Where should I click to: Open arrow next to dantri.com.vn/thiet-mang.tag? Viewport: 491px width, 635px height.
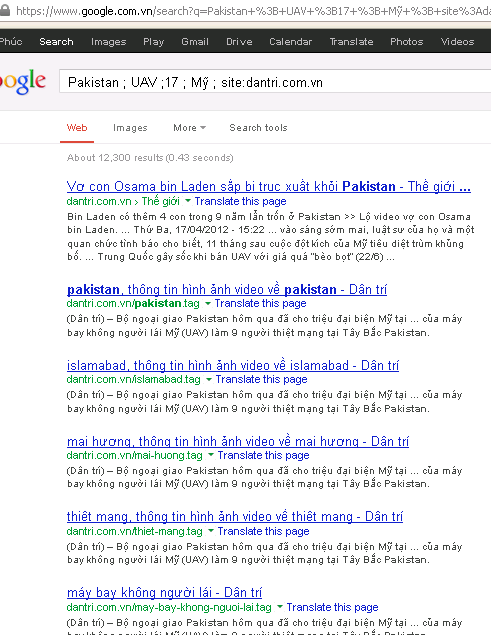point(211,531)
